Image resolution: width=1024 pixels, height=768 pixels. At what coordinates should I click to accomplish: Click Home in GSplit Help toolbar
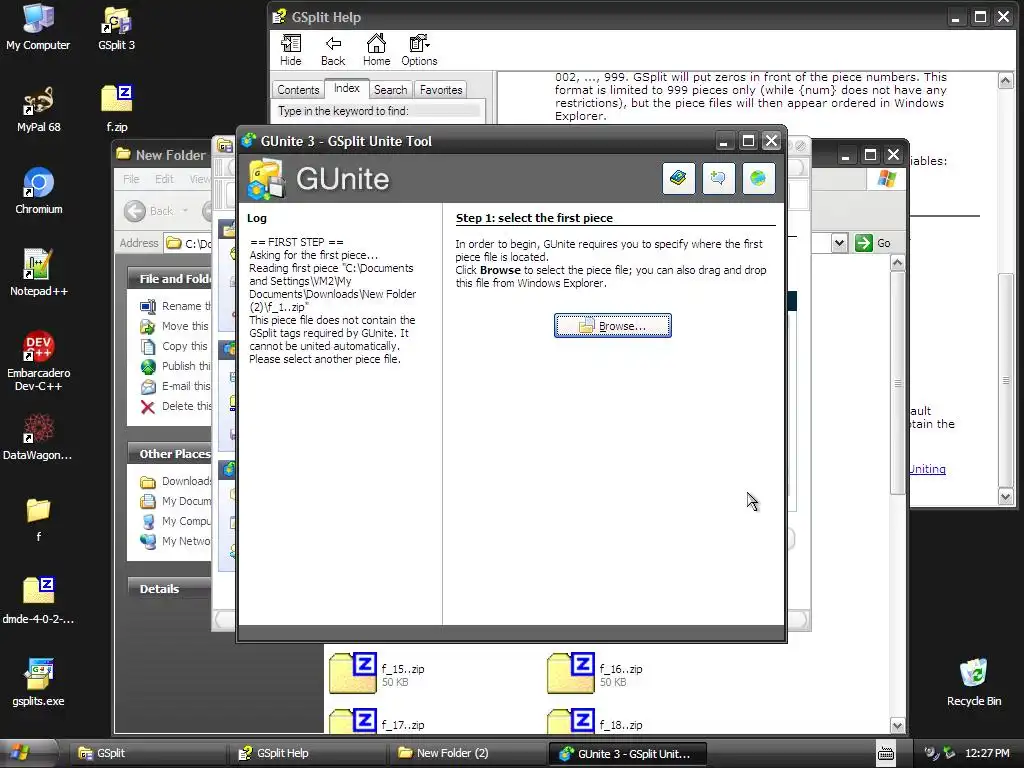coord(376,50)
